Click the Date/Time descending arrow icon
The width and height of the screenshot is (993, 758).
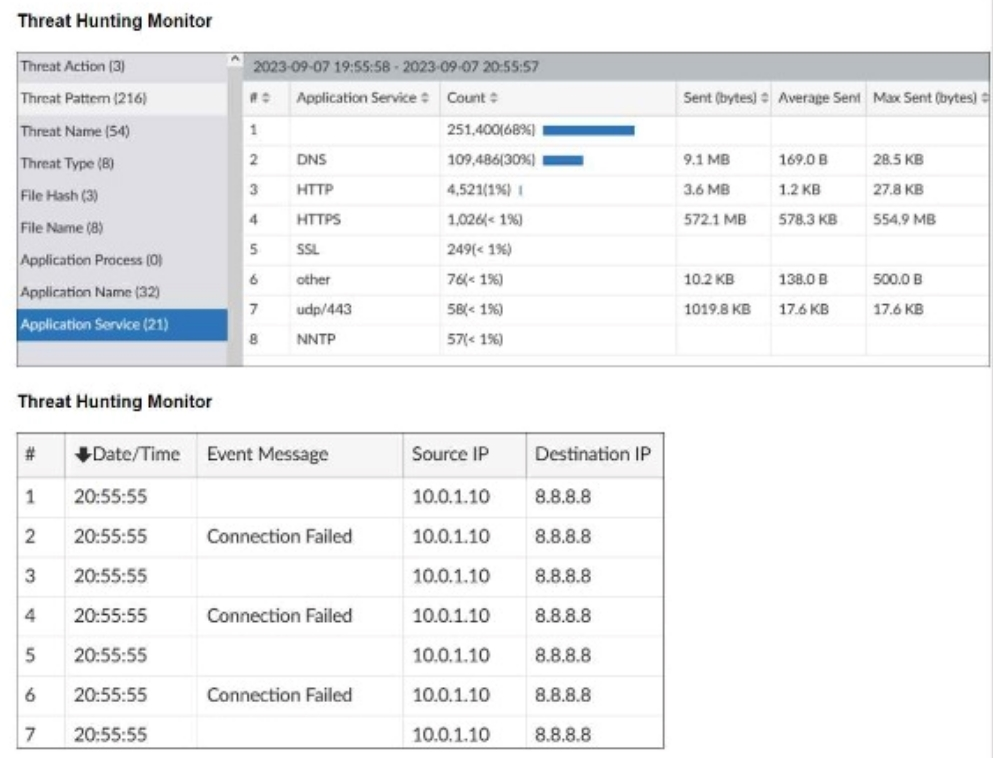[82, 454]
